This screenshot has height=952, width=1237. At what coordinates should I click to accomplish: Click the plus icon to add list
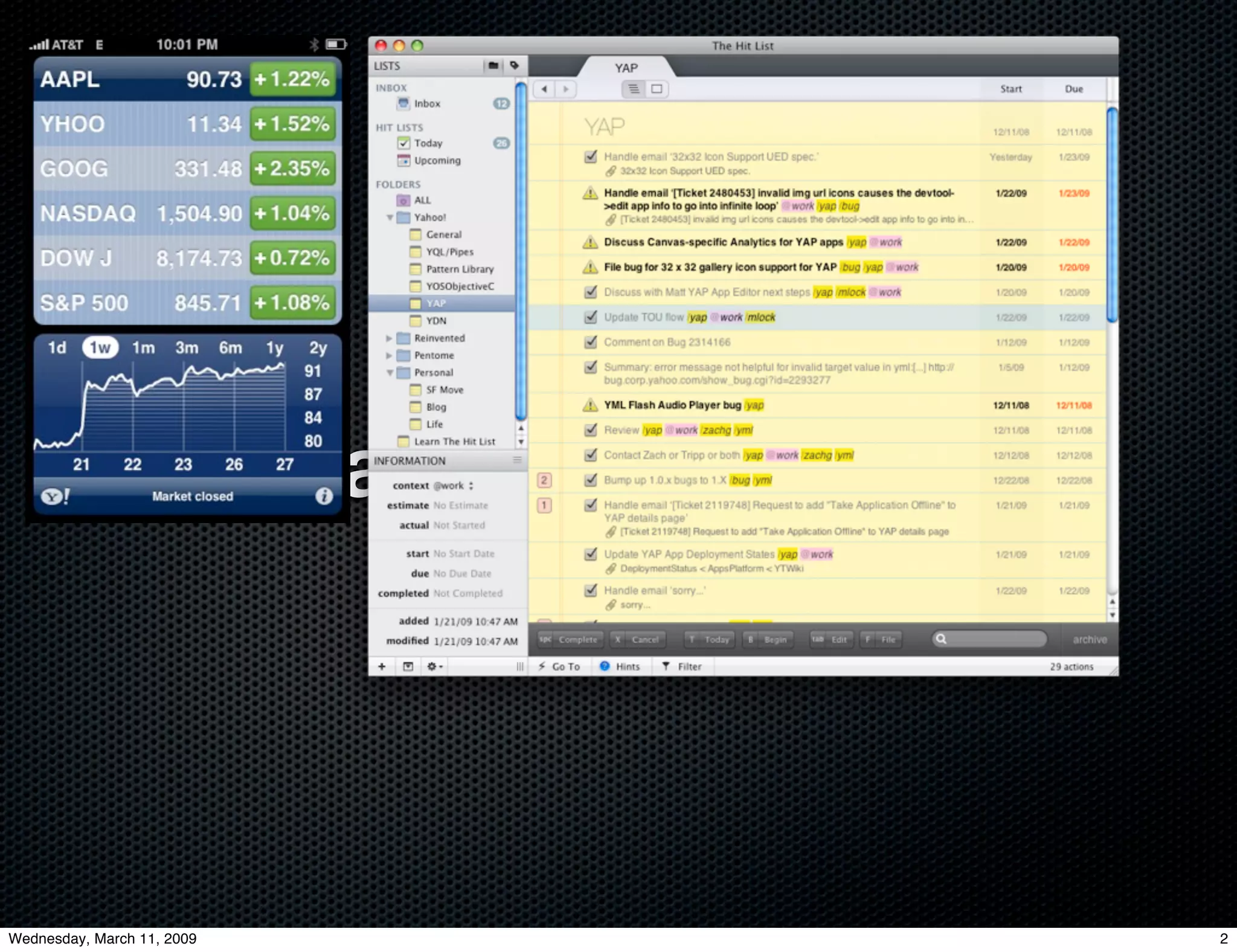tap(382, 666)
